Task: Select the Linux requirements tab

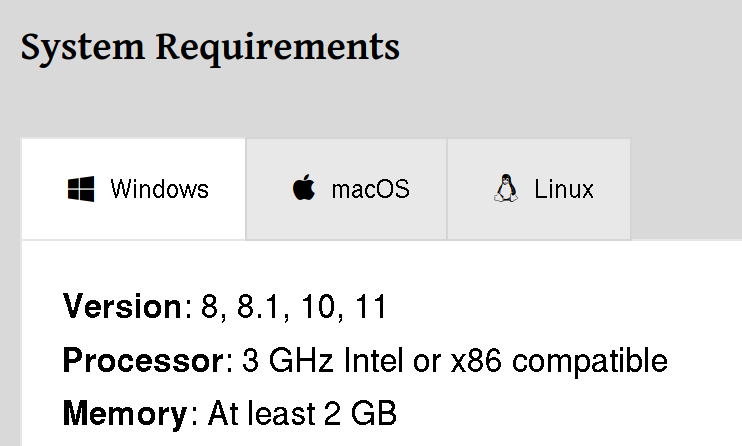Action: pyautogui.click(x=564, y=189)
